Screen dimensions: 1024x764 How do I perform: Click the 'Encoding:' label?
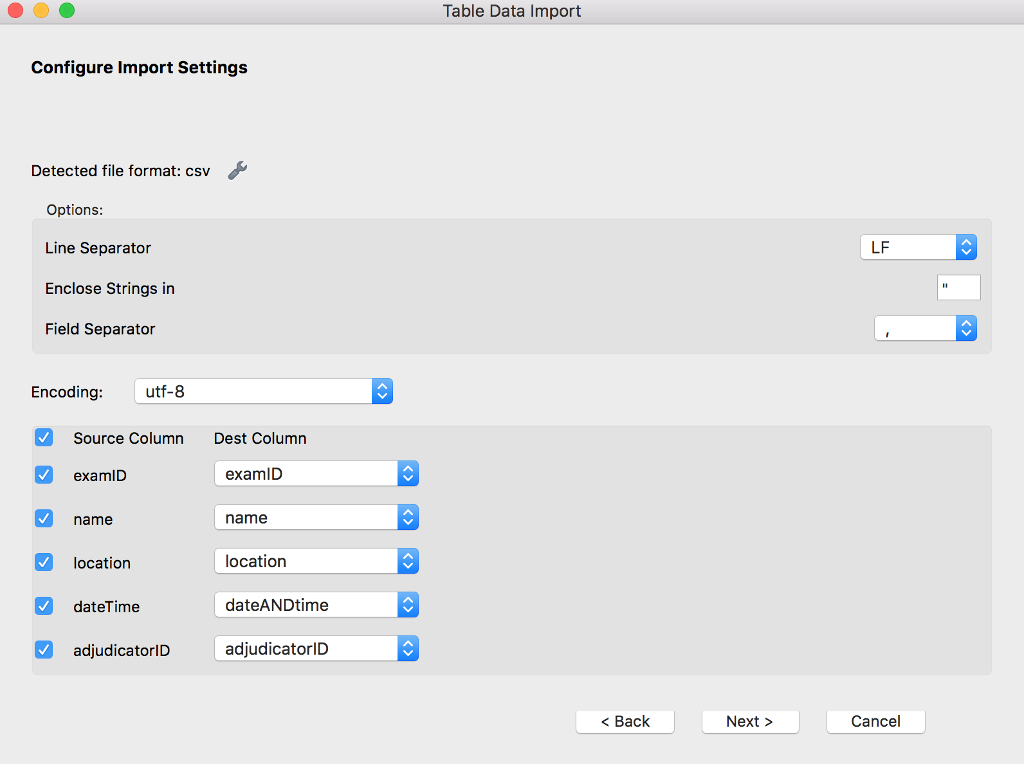coord(67,392)
